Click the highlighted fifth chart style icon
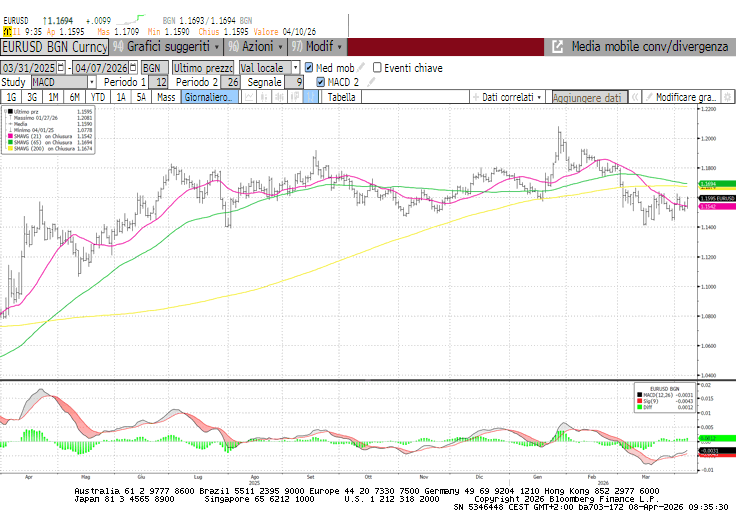 pos(311,97)
